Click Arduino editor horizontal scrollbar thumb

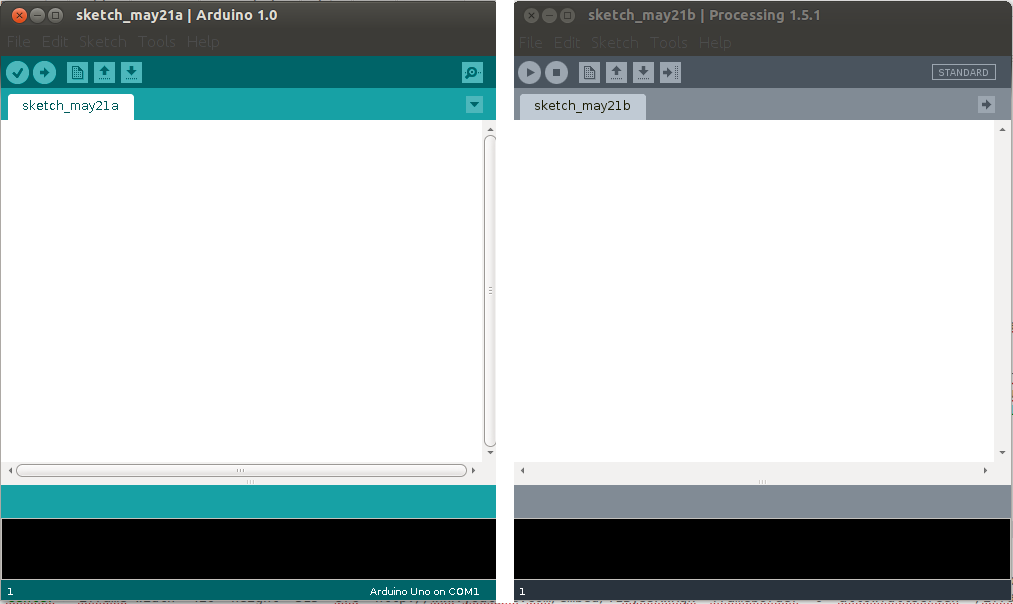pyautogui.click(x=241, y=470)
